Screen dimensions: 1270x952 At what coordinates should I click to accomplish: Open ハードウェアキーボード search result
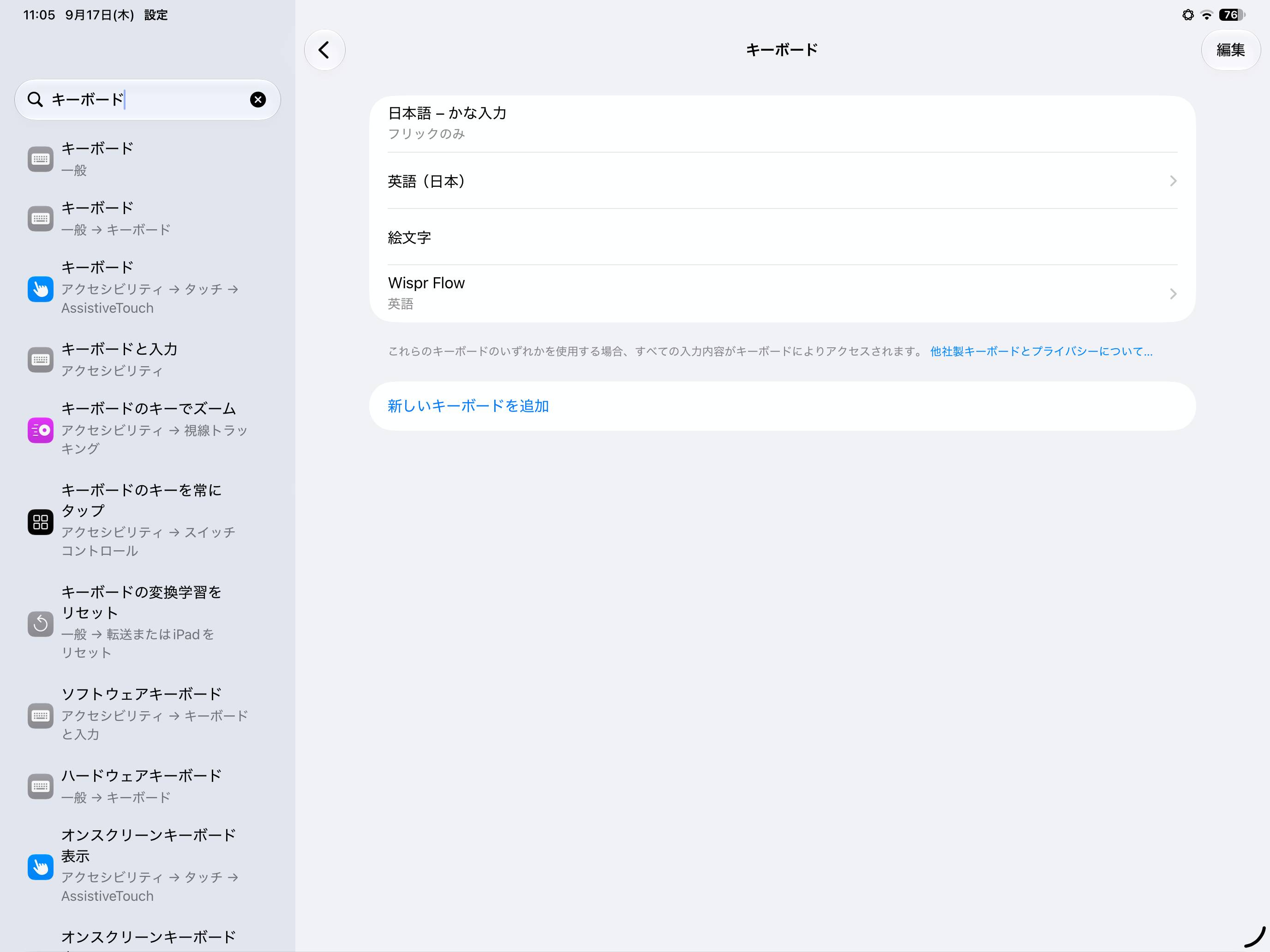148,786
